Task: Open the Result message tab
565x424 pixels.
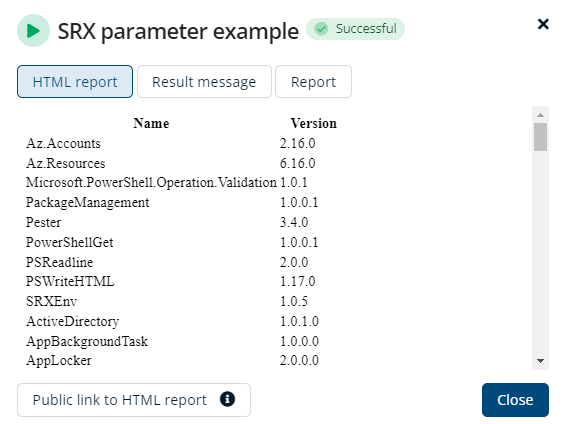Action: click(x=204, y=82)
